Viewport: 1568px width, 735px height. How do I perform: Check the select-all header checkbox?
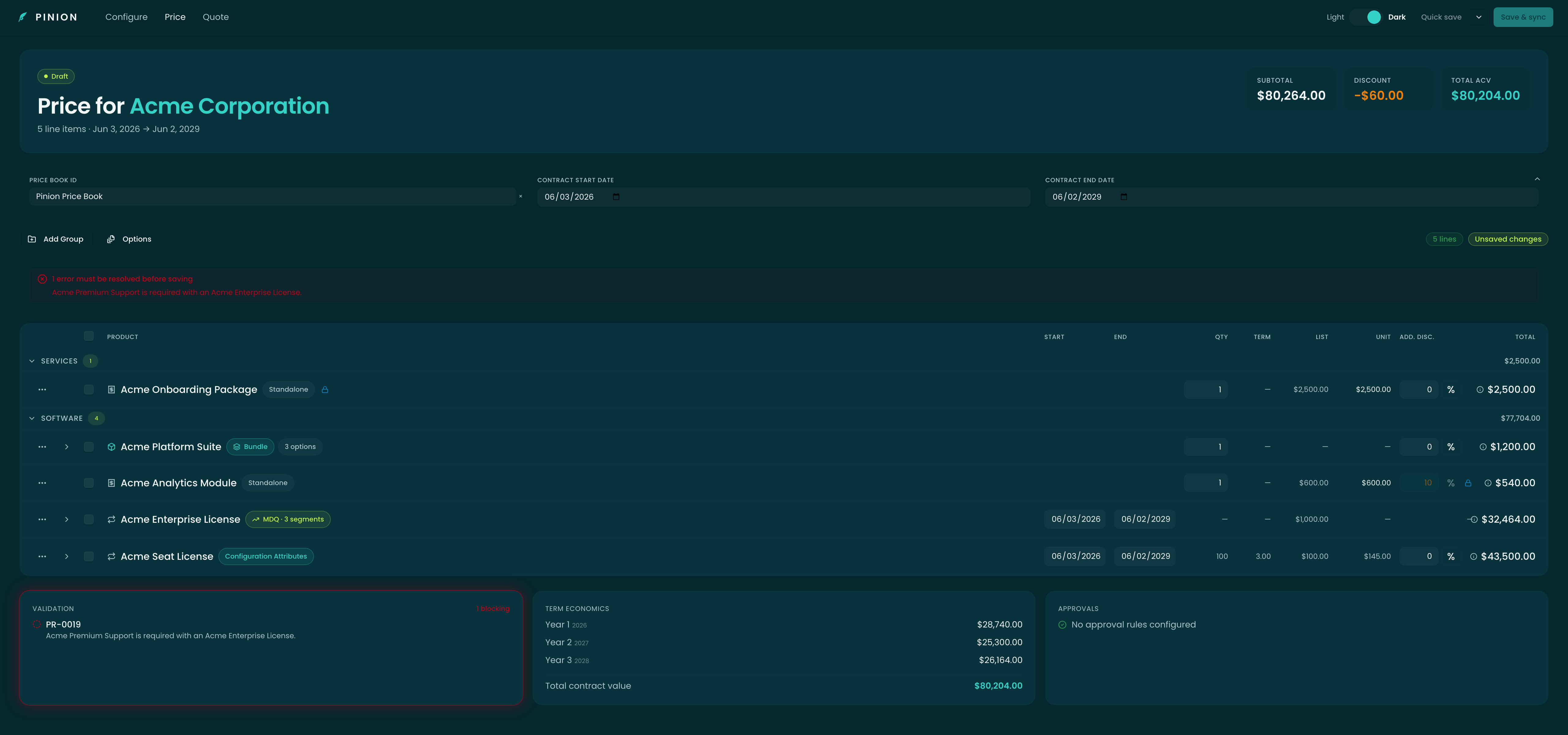tap(89, 337)
